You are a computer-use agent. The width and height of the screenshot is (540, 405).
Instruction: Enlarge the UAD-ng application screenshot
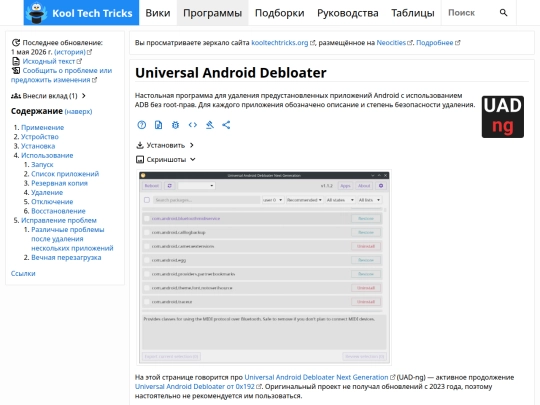point(264,268)
